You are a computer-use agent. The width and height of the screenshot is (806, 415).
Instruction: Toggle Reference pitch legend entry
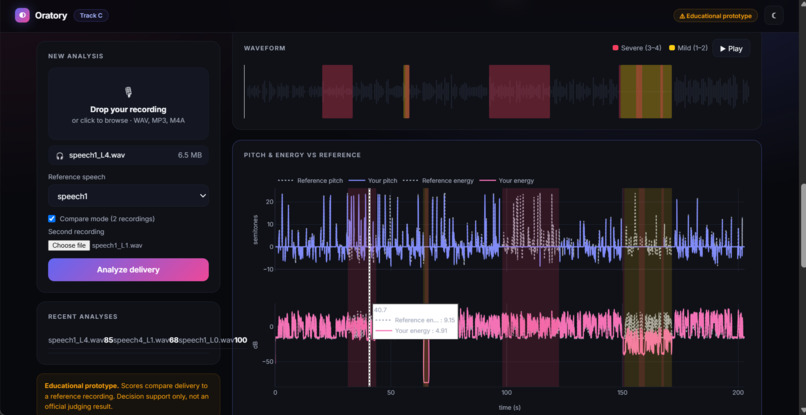pyautogui.click(x=310, y=181)
